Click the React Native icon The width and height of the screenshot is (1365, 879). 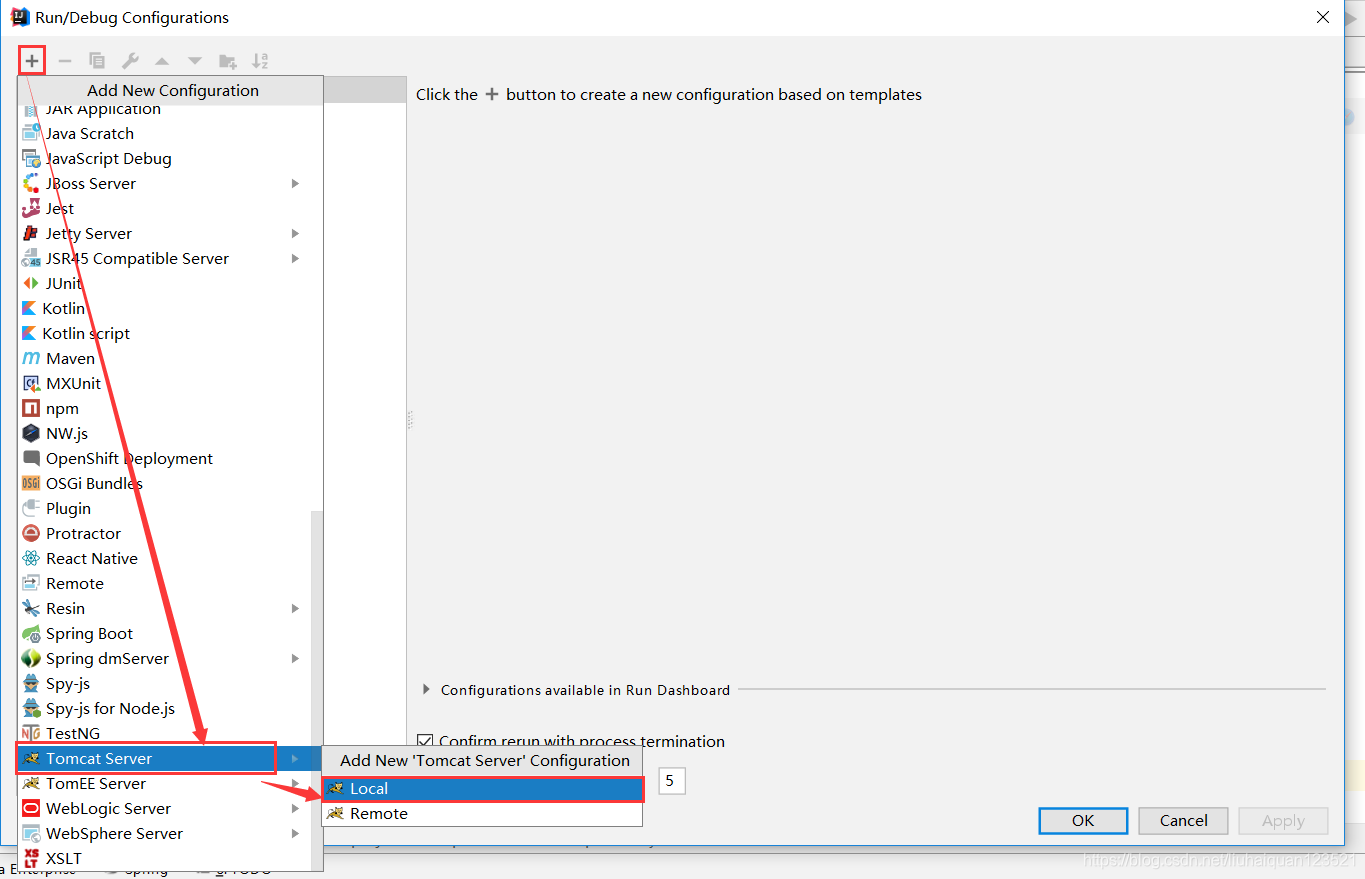pos(31,558)
